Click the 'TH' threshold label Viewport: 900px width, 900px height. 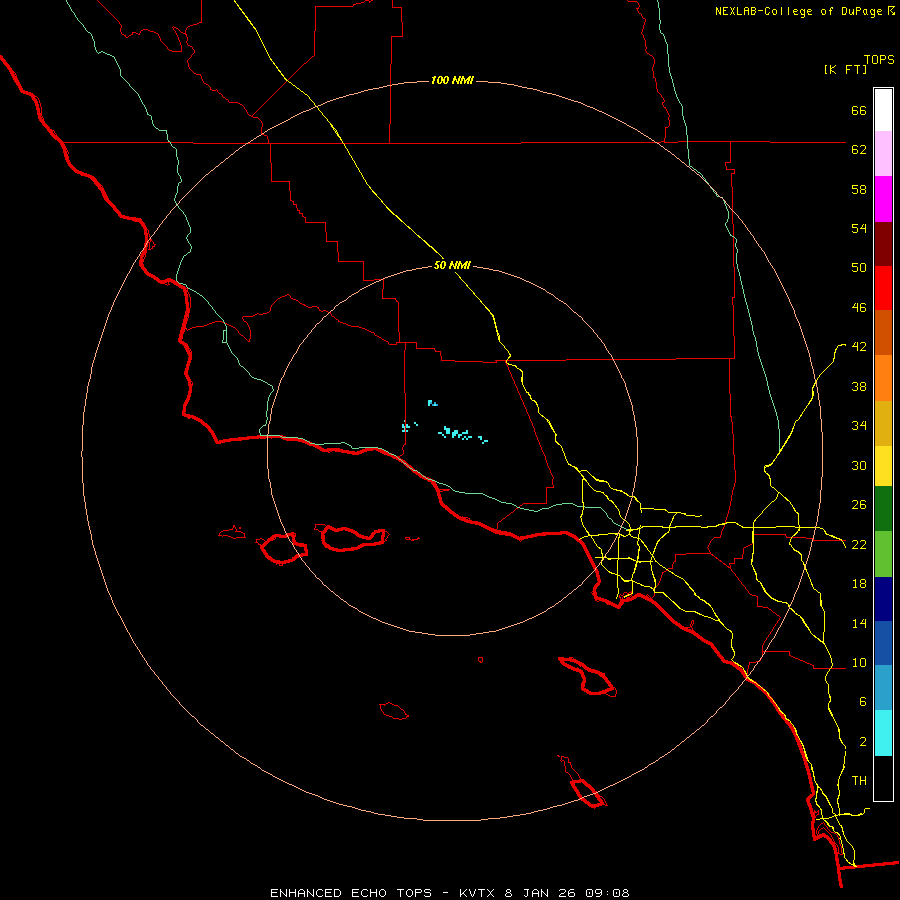coord(859,781)
